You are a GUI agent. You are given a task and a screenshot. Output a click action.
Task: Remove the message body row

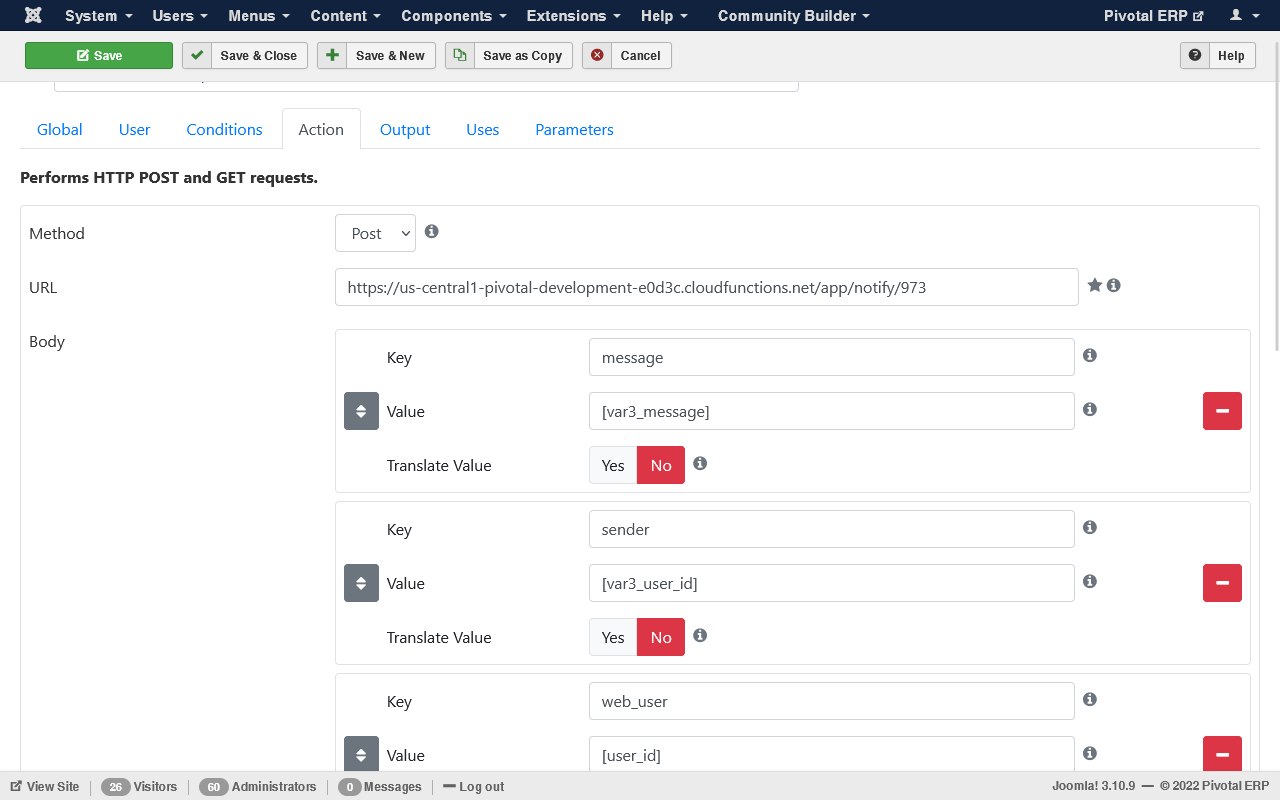pyautogui.click(x=1222, y=411)
